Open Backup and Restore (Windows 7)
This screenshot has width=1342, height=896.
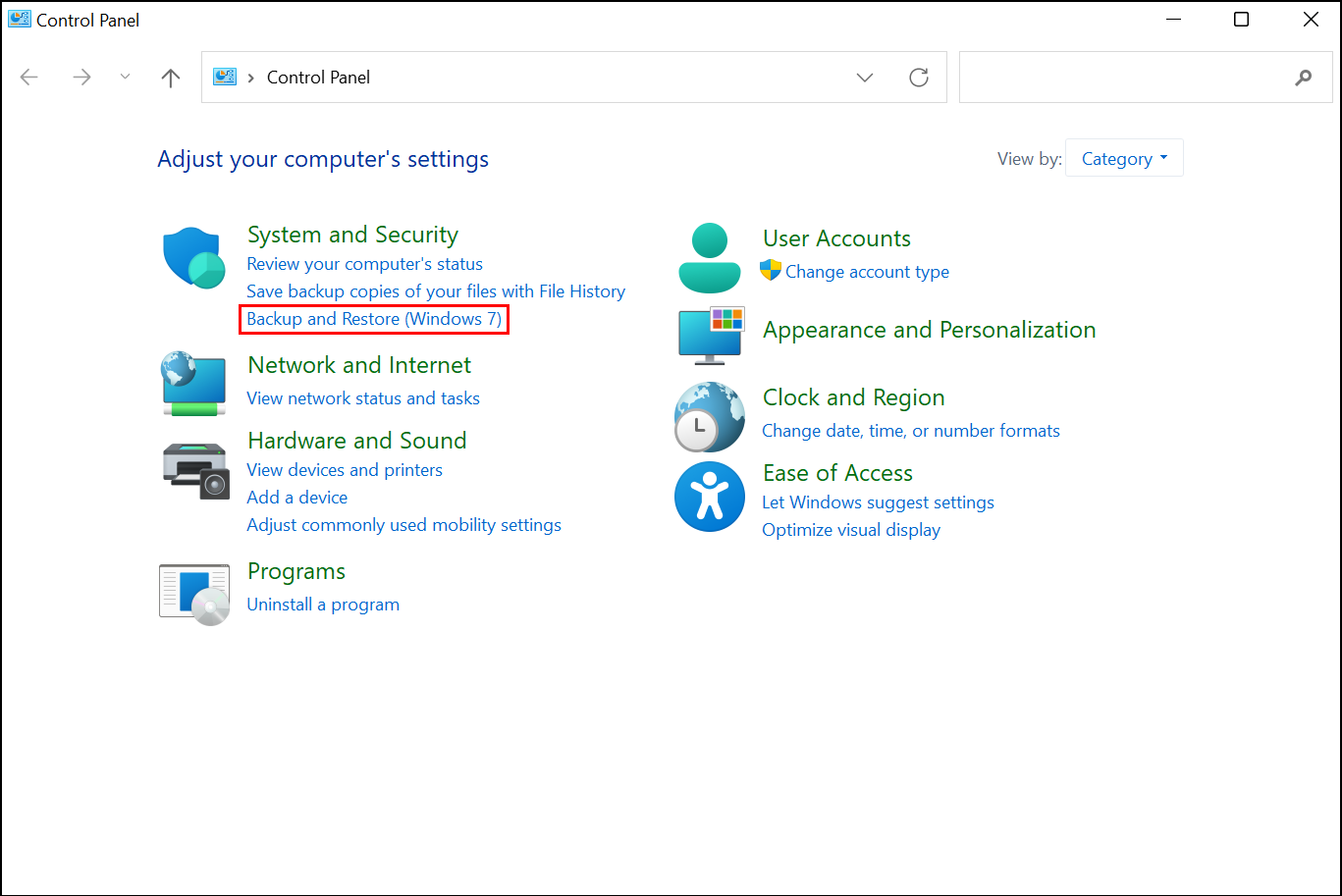tap(374, 319)
